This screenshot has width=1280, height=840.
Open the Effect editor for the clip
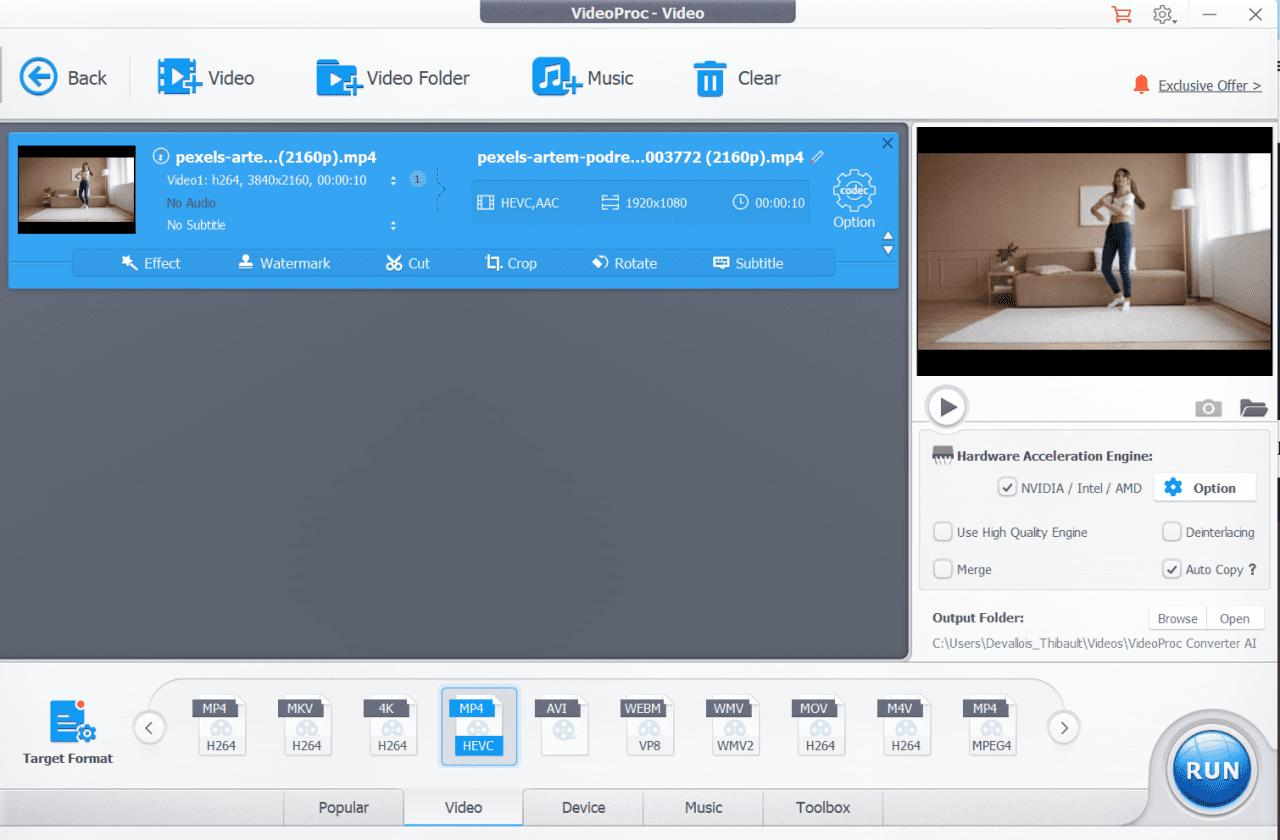(151, 263)
